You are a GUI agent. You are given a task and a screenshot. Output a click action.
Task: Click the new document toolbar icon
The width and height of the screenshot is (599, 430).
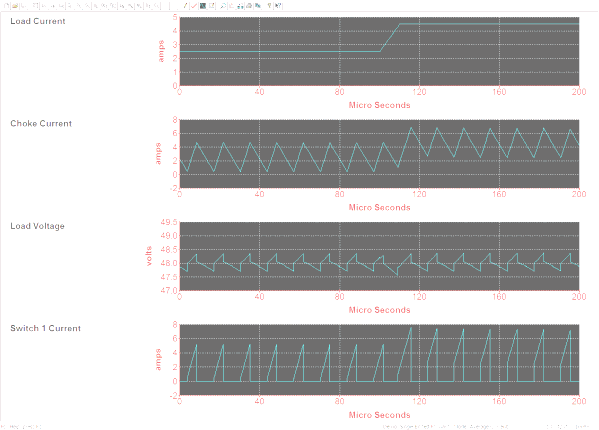coord(6,6)
